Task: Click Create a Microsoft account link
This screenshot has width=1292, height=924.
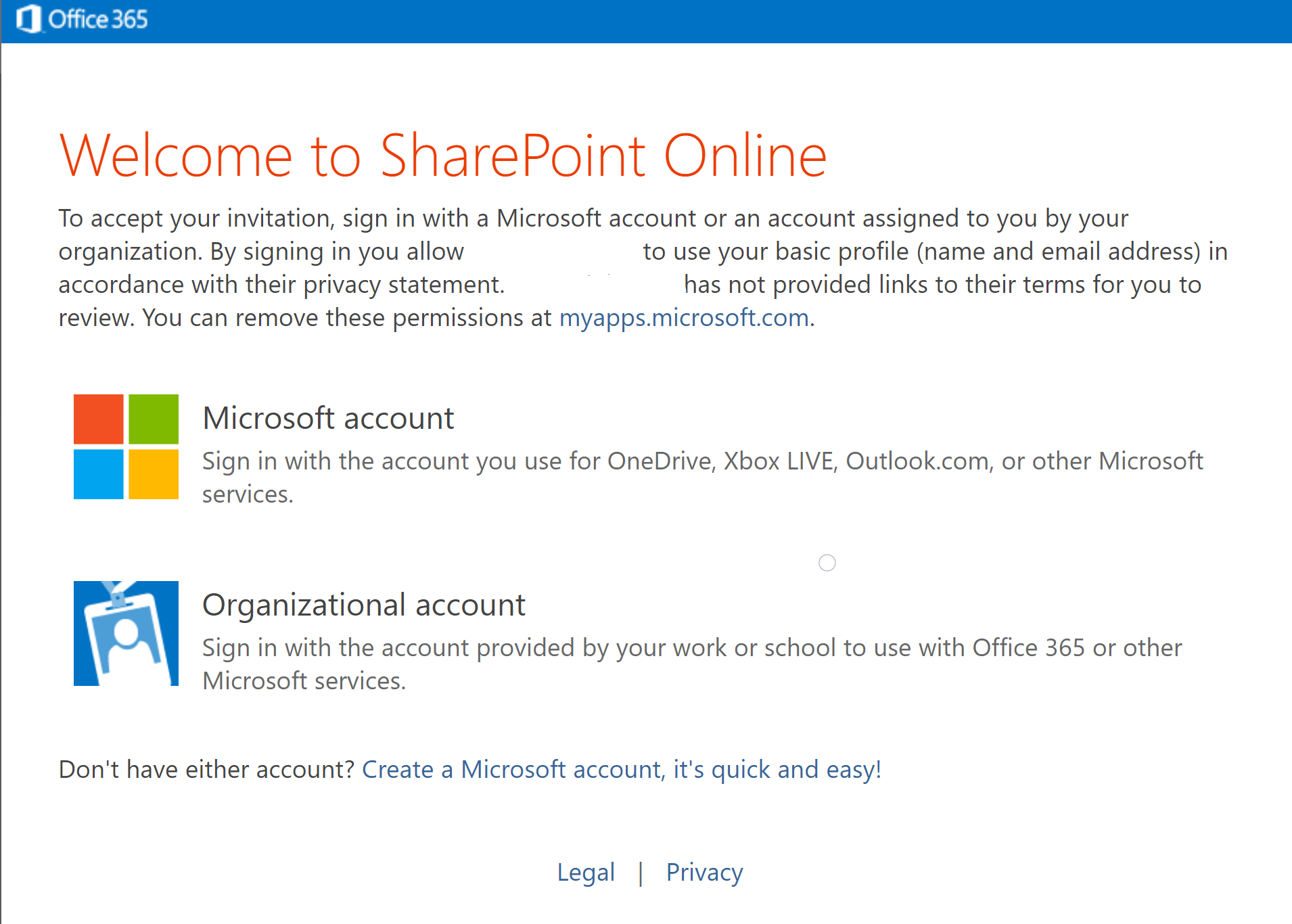Action: coord(622,770)
